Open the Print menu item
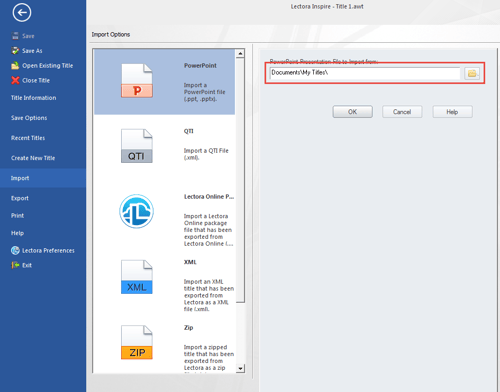500x392 pixels. (x=17, y=216)
